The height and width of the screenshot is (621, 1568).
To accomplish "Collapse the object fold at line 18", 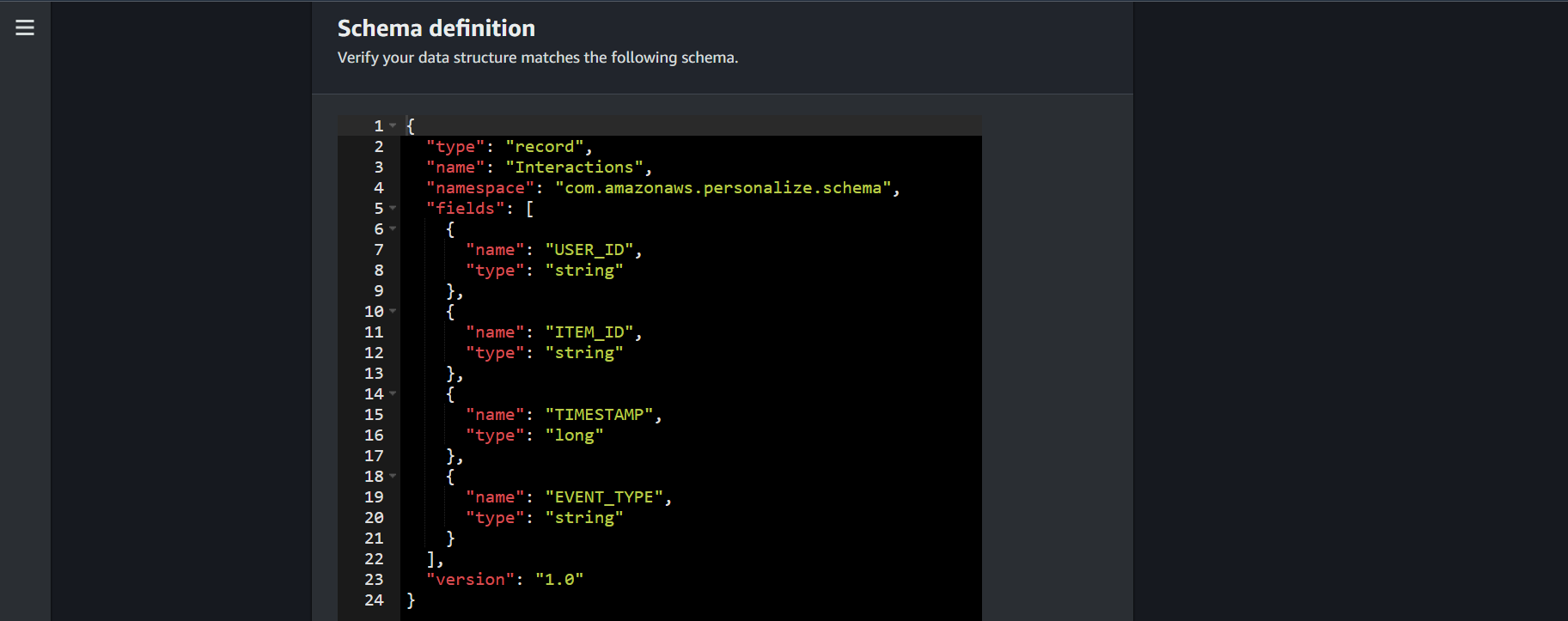I will (393, 476).
